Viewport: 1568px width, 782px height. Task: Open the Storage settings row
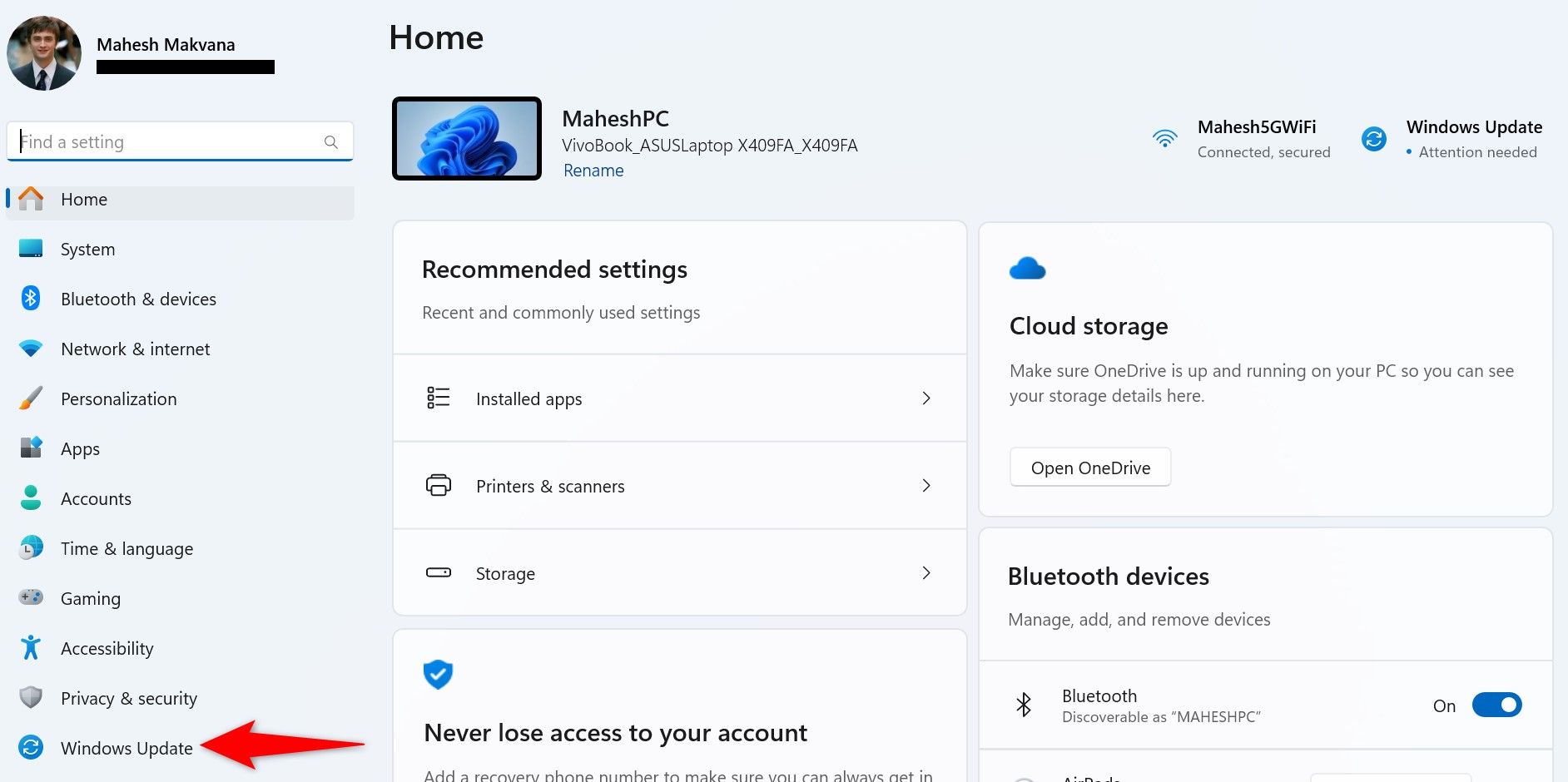tap(680, 573)
